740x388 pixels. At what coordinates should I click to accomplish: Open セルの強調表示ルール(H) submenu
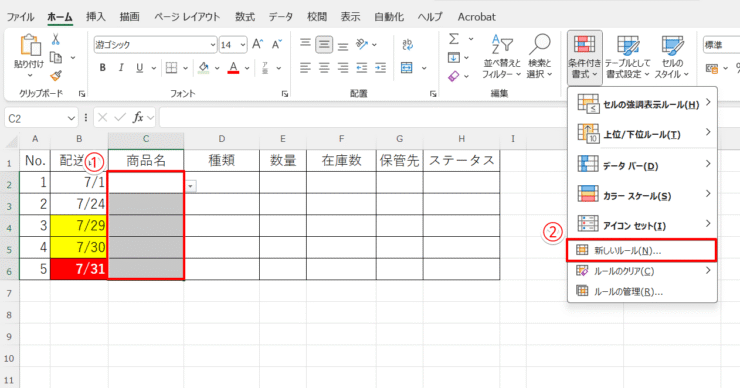click(642, 103)
